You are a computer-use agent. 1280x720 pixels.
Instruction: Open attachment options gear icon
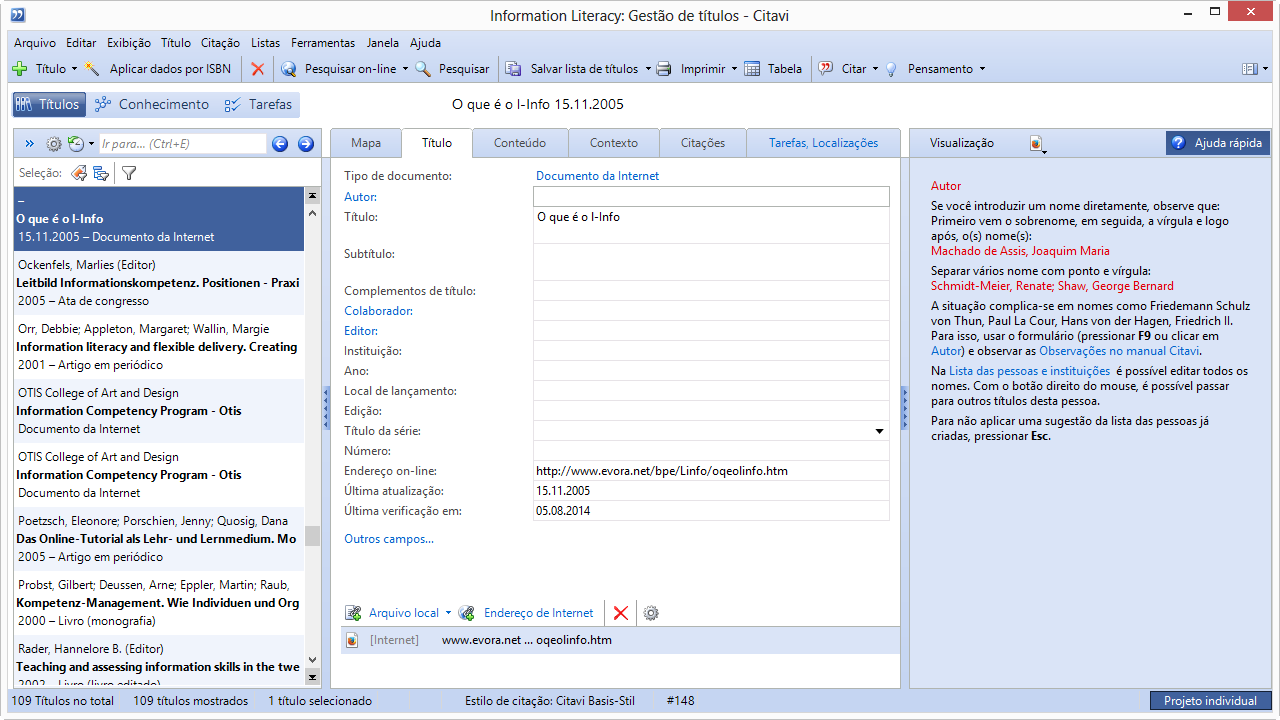pos(651,613)
